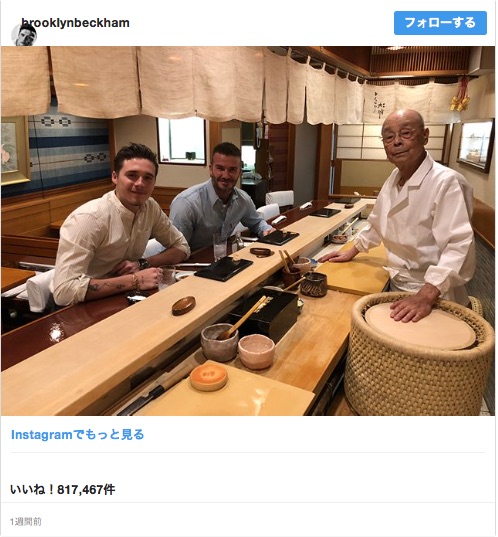Screen dimensions: 498x537
Task: Click the pink ceramic bowl on counter
Action: click(x=256, y=352)
